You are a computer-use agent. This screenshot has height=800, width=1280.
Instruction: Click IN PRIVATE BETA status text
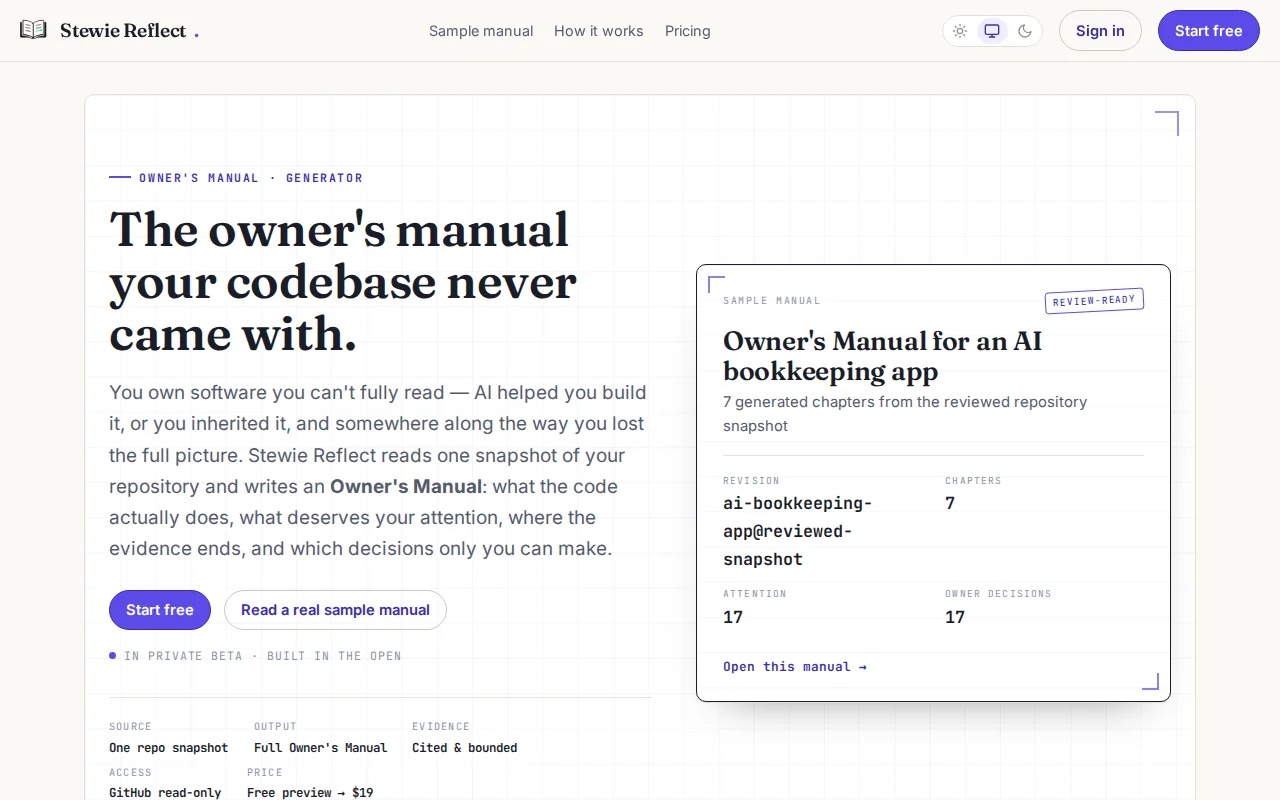263,656
